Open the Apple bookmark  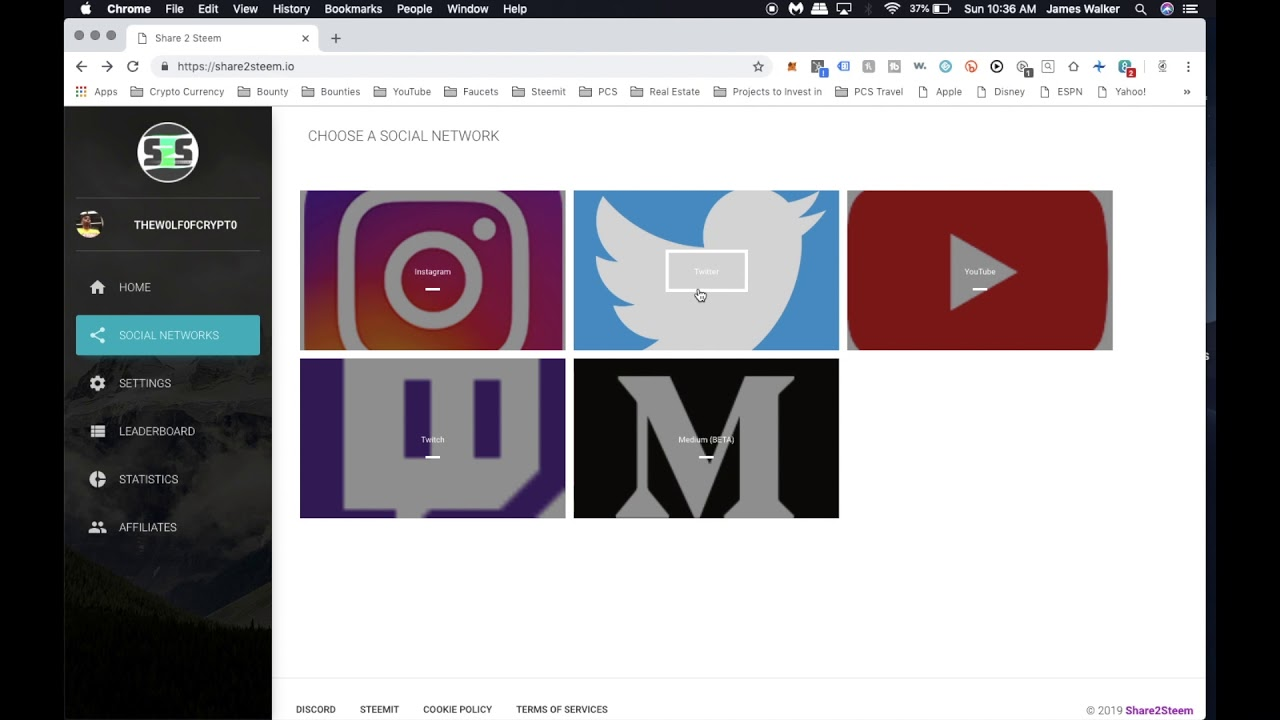click(939, 92)
